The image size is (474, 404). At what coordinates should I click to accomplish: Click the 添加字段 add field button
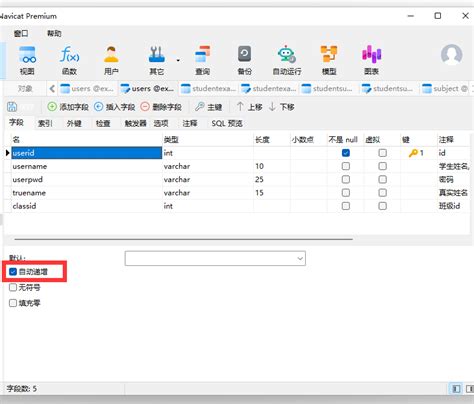[x=68, y=107]
